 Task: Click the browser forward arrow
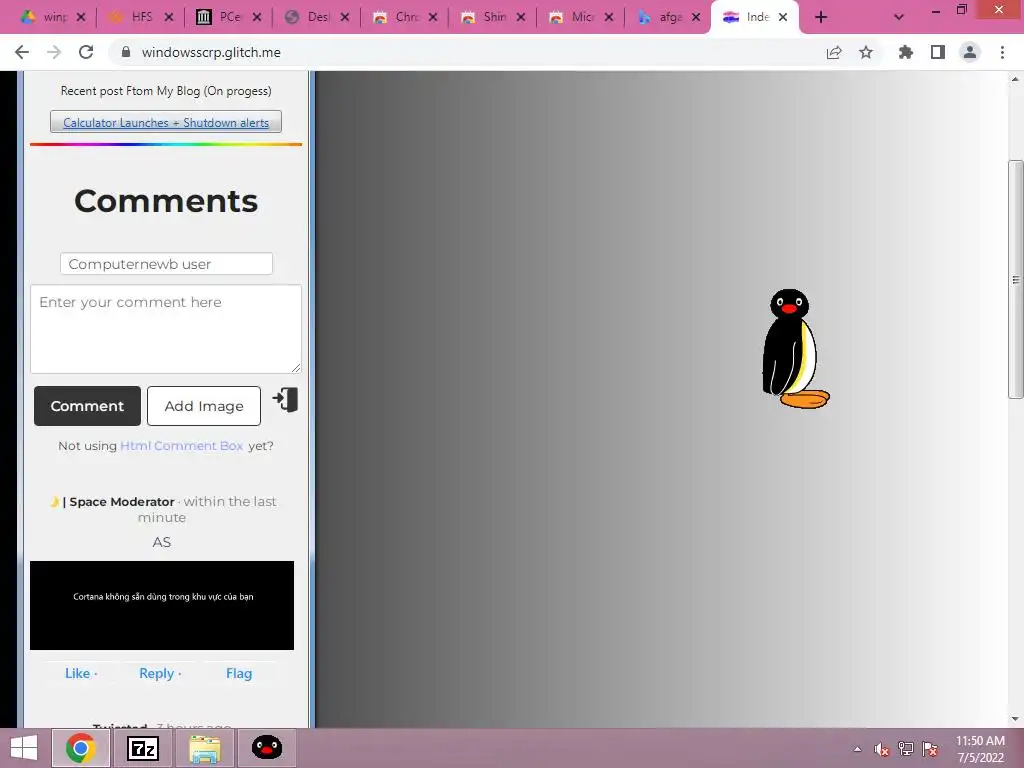[54, 52]
